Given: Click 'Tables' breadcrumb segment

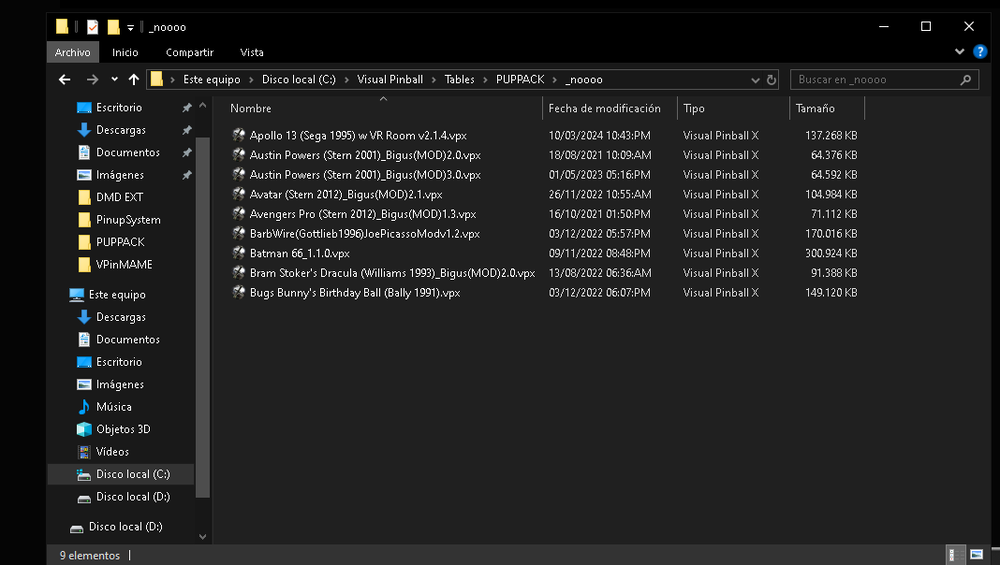Looking at the screenshot, I should 459,80.
